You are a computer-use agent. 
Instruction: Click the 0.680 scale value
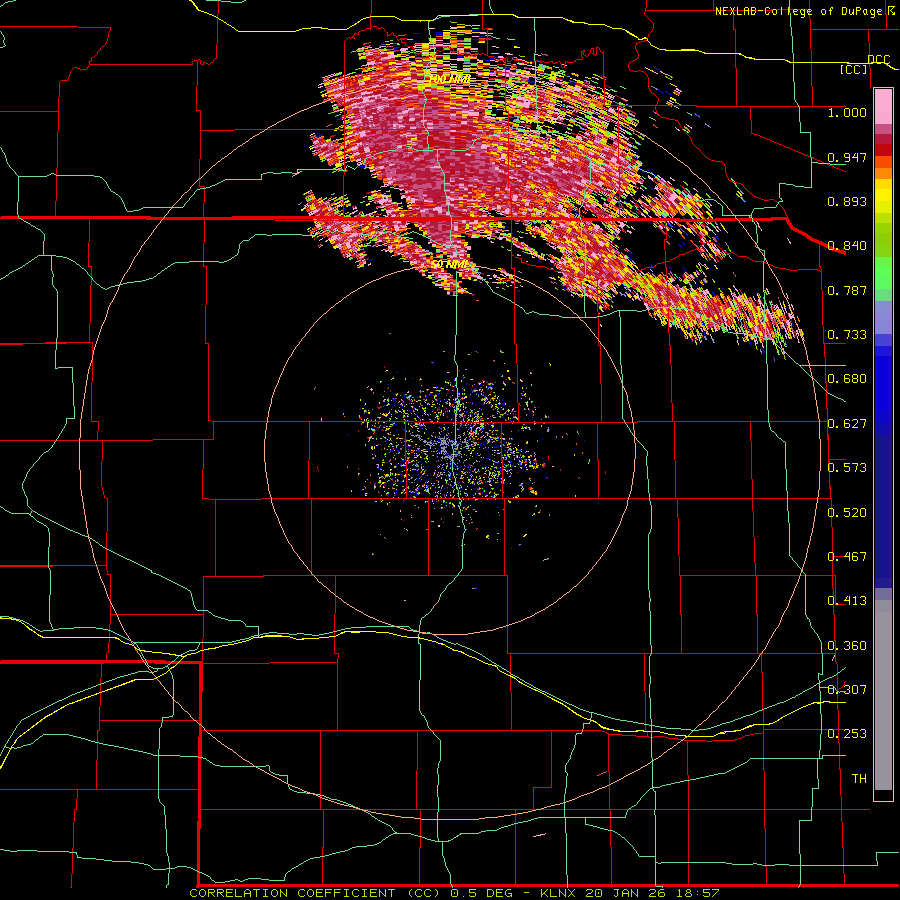[x=847, y=379]
